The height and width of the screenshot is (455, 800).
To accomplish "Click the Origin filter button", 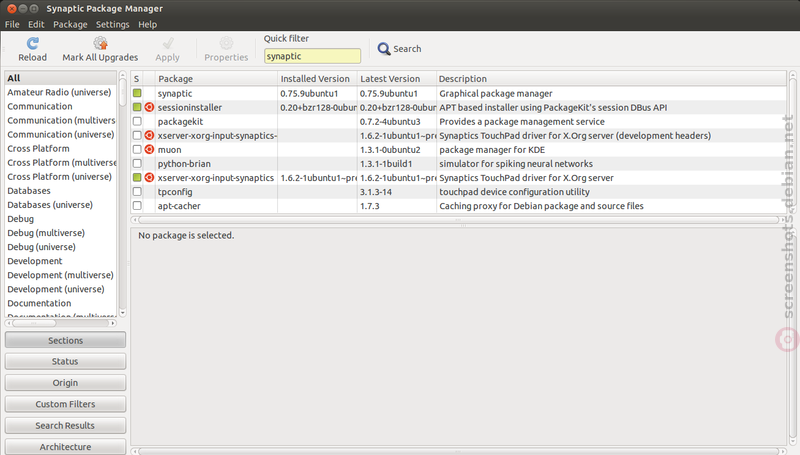I will click(65, 383).
